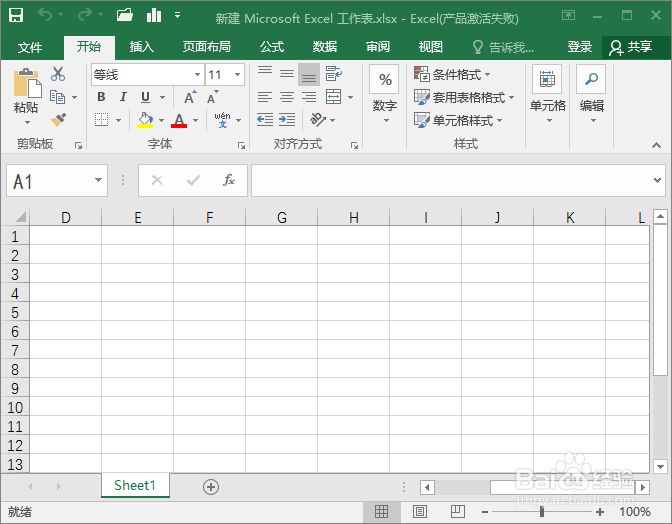Increase font size with large A
672x524 pixels.
190,97
